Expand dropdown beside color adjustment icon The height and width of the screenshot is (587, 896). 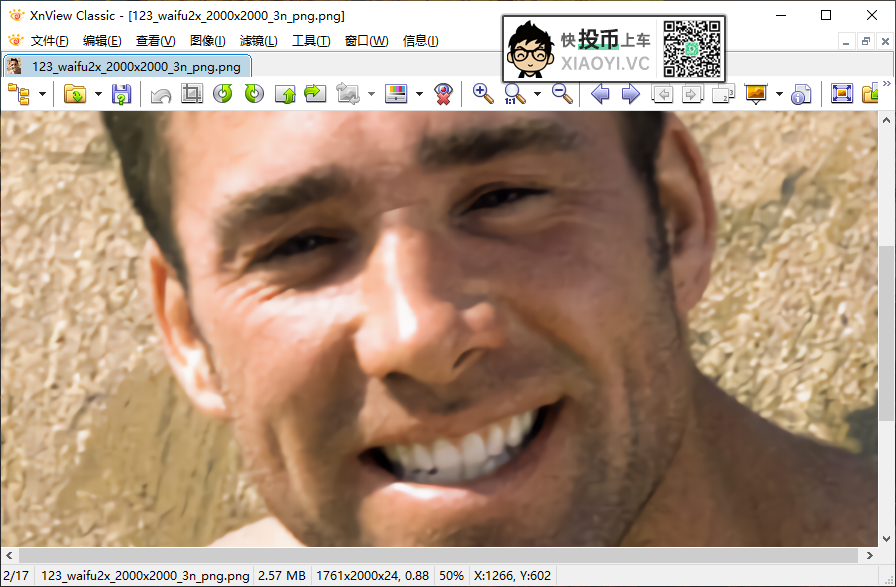click(419, 94)
